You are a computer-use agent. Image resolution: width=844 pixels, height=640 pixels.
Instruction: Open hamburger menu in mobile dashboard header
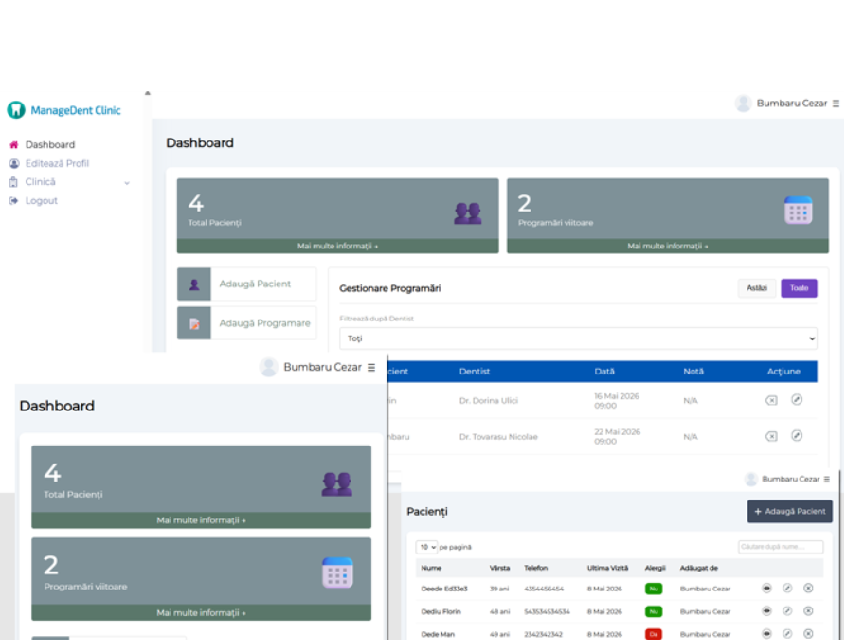pyautogui.click(x=371, y=367)
